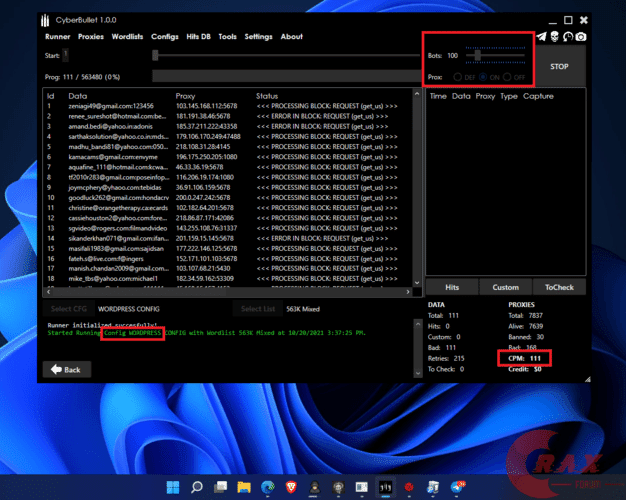
Task: Click the 'Retries: 215' stat
Action: pos(446,358)
